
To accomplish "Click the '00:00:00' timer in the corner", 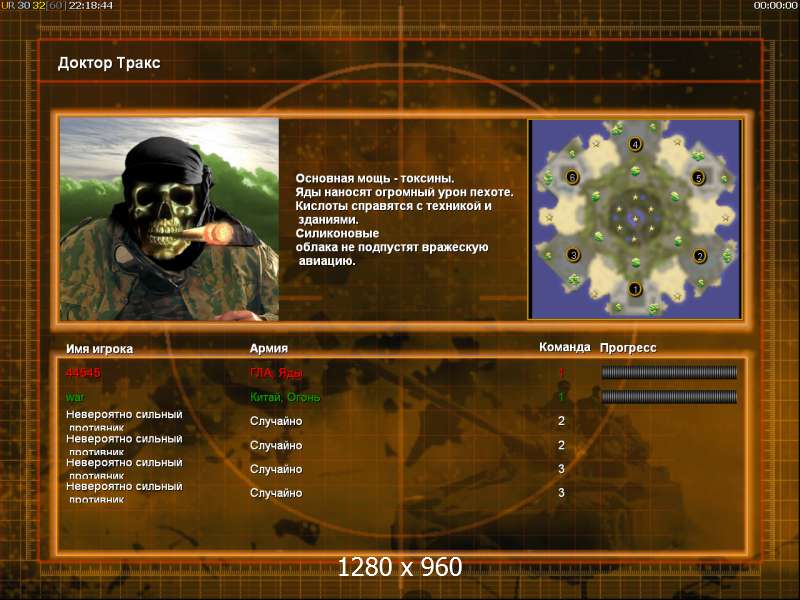I will 776,5.
